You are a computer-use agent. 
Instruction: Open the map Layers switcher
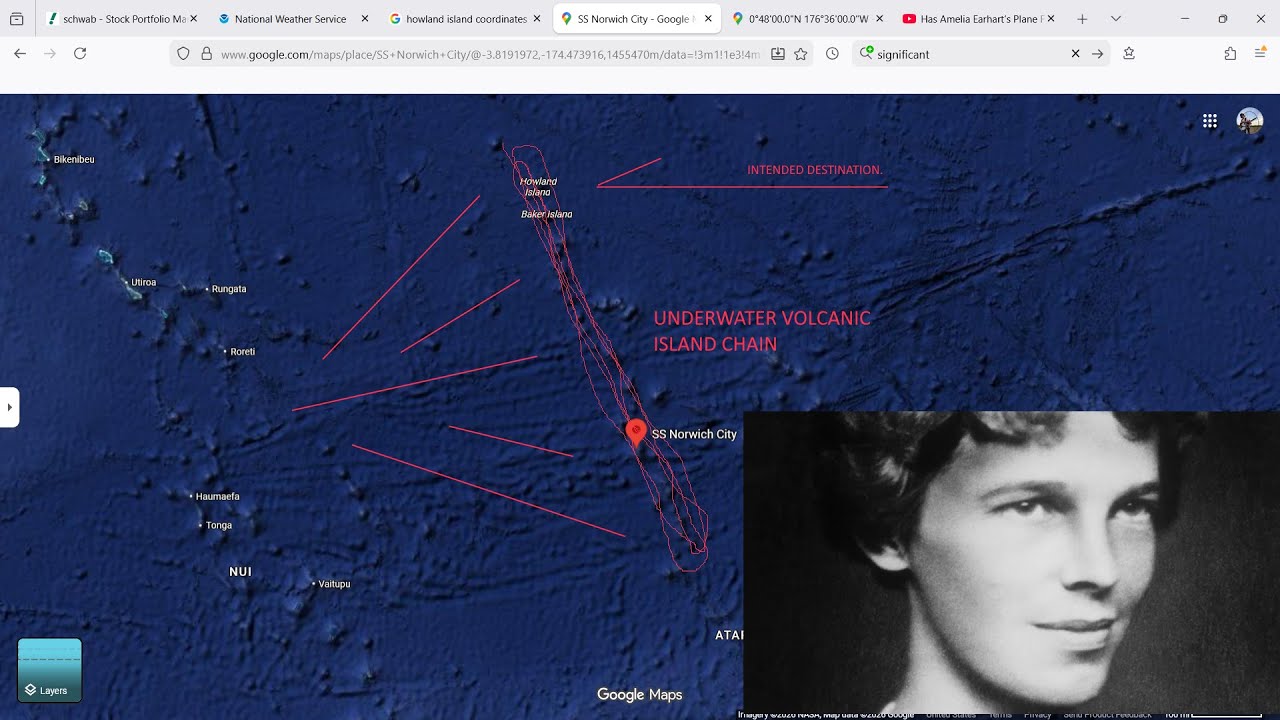[50, 670]
